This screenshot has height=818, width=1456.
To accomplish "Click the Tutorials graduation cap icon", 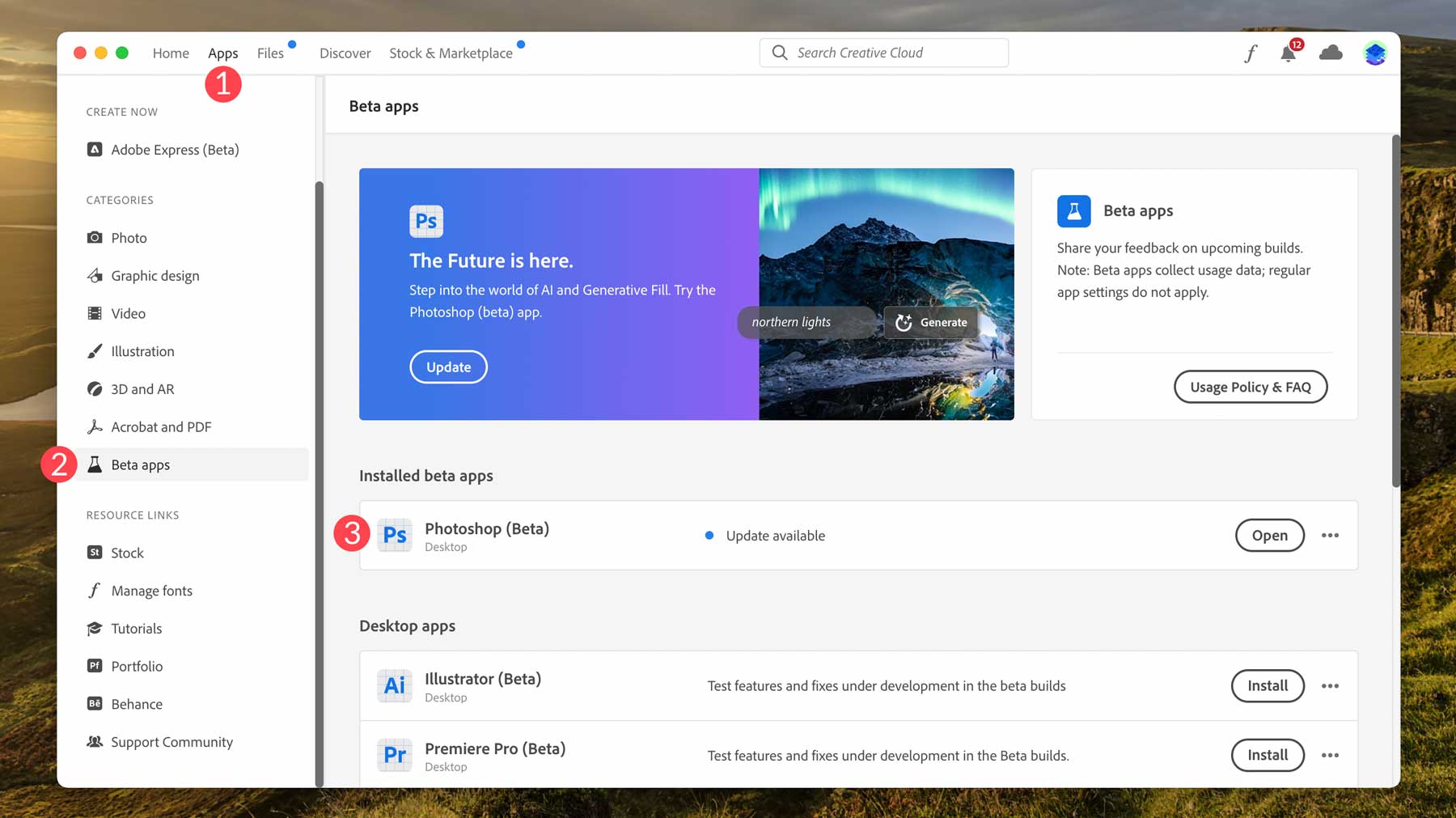I will point(95,628).
